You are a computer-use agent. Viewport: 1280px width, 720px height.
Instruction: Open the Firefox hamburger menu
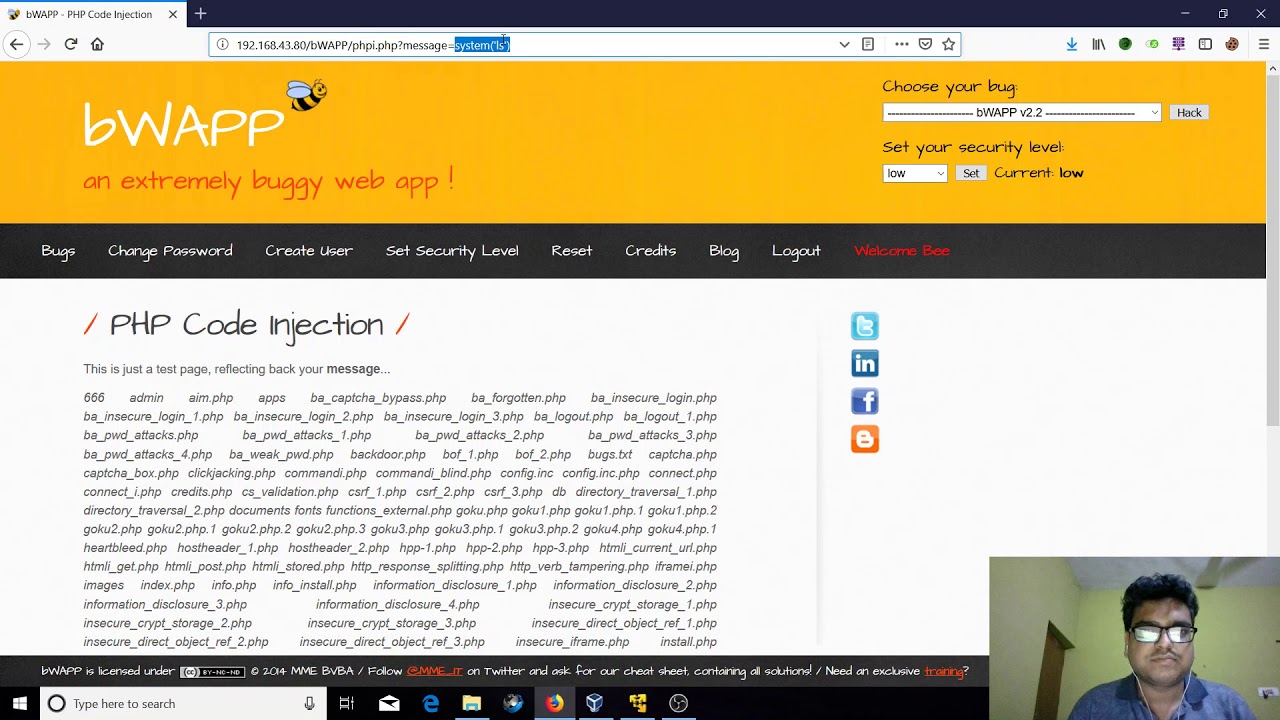tap(1264, 44)
